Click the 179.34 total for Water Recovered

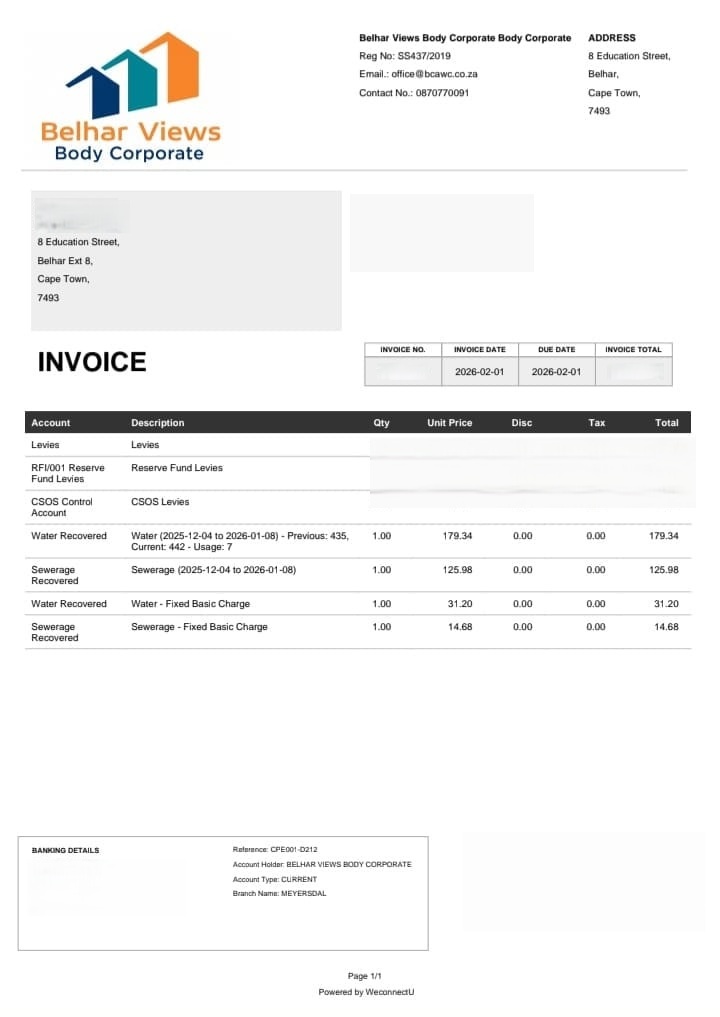click(664, 536)
